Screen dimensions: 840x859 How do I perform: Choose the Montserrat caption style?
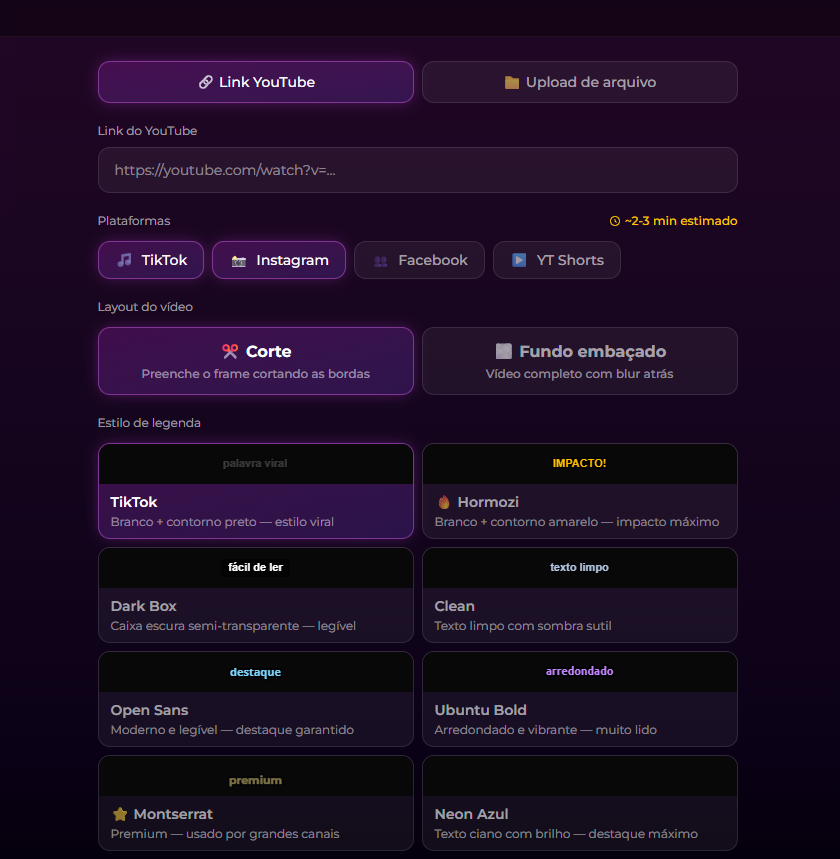pyautogui.click(x=256, y=803)
